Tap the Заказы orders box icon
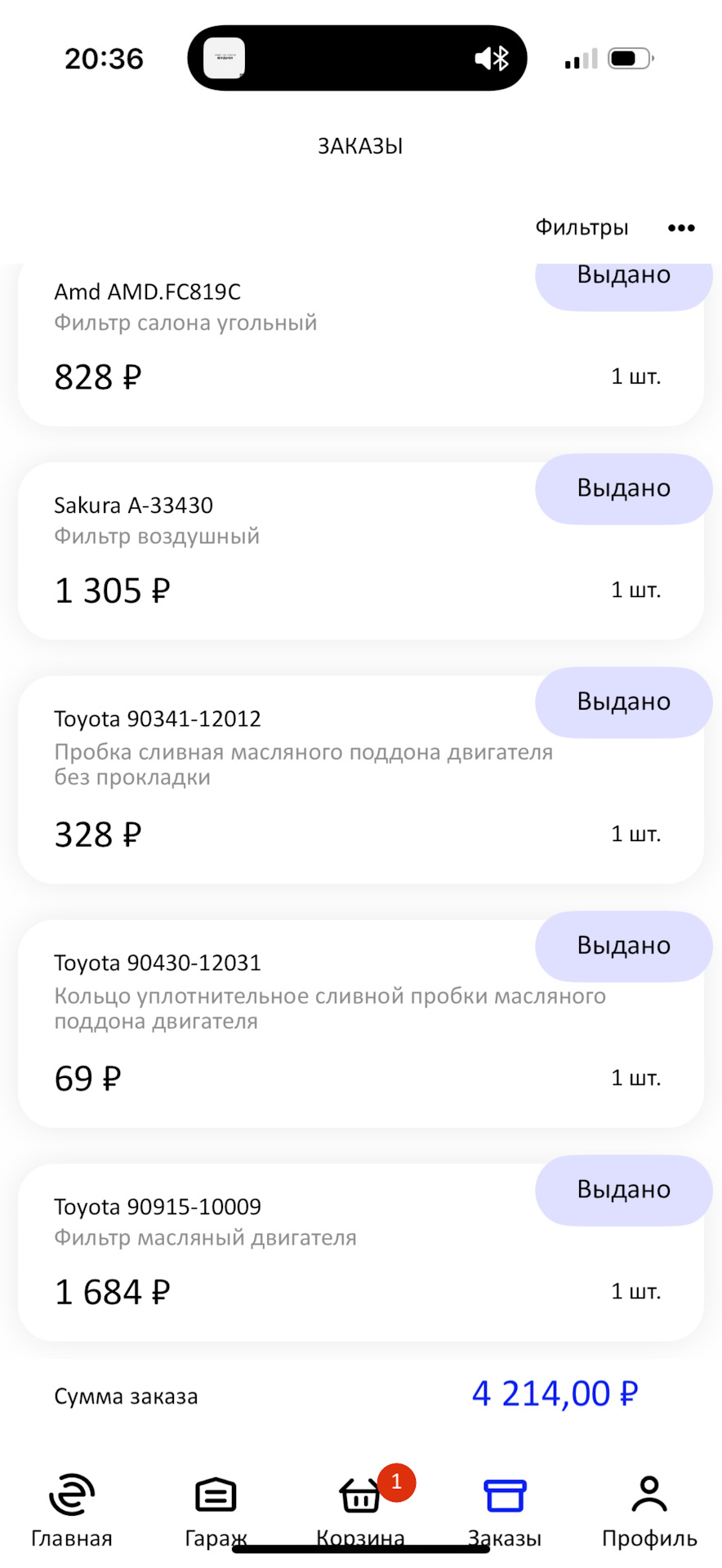This screenshot has width=722, height=1568. [505, 1494]
